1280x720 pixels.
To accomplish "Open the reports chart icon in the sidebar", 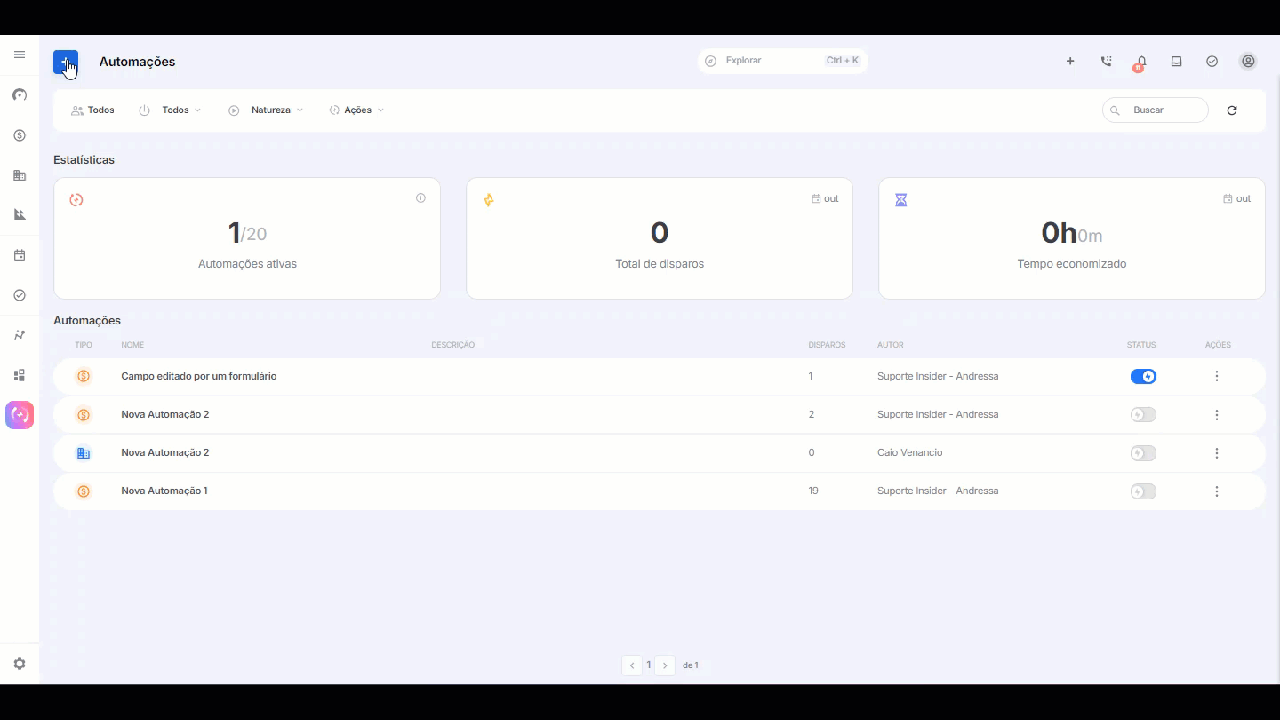I will (x=19, y=215).
